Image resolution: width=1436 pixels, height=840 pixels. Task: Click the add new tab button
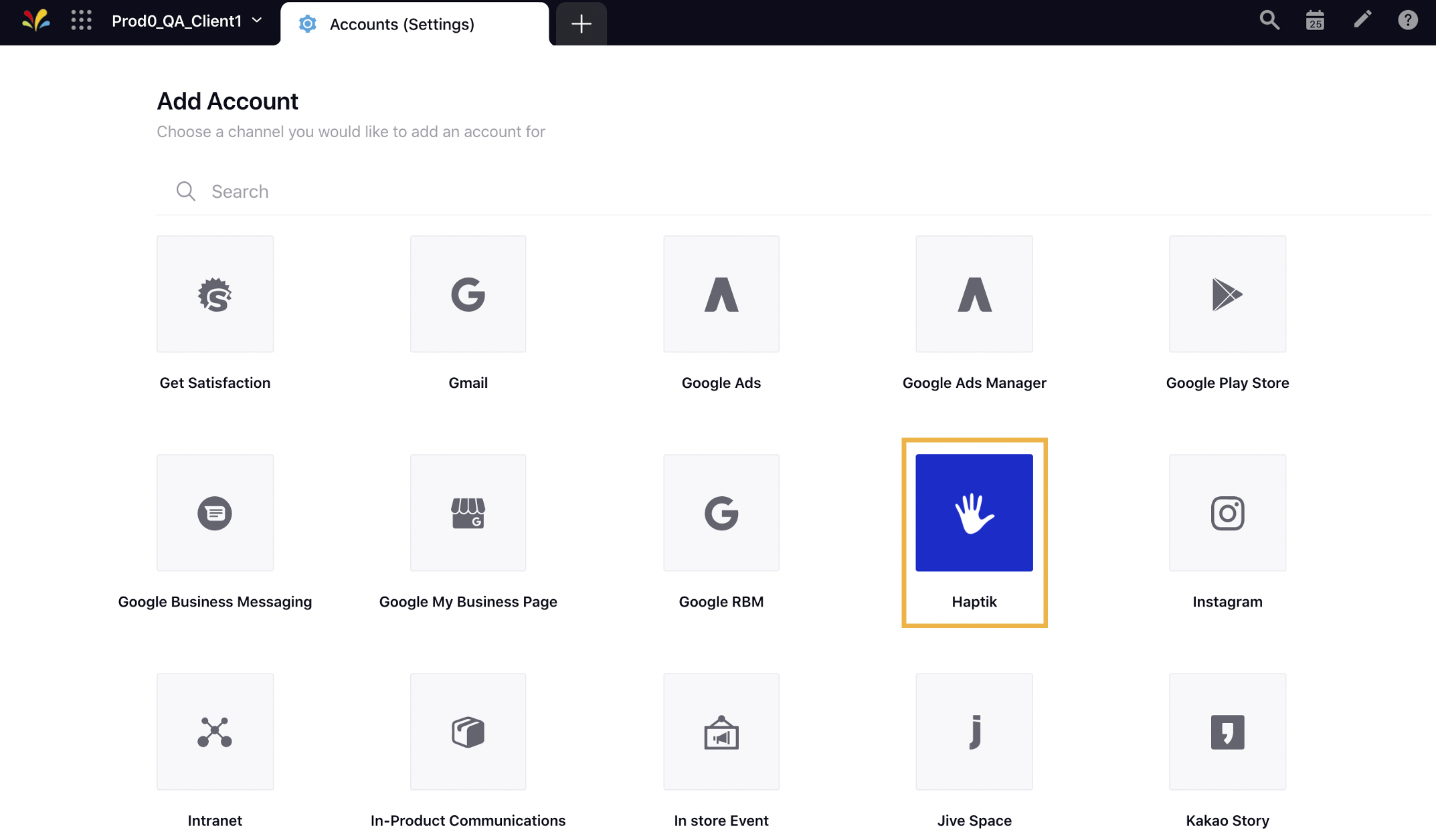[579, 23]
